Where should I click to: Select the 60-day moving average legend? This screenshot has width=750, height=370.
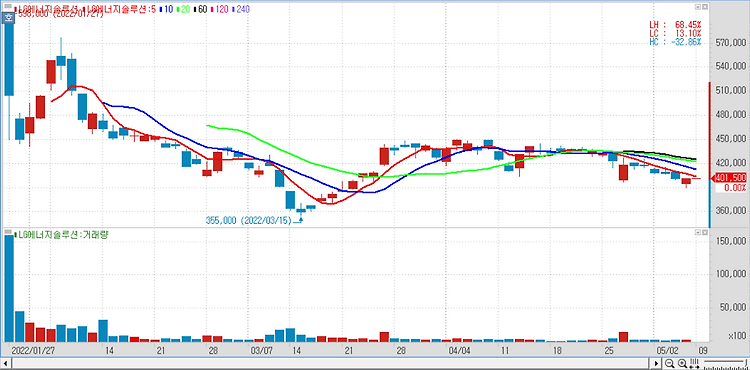click(x=201, y=9)
